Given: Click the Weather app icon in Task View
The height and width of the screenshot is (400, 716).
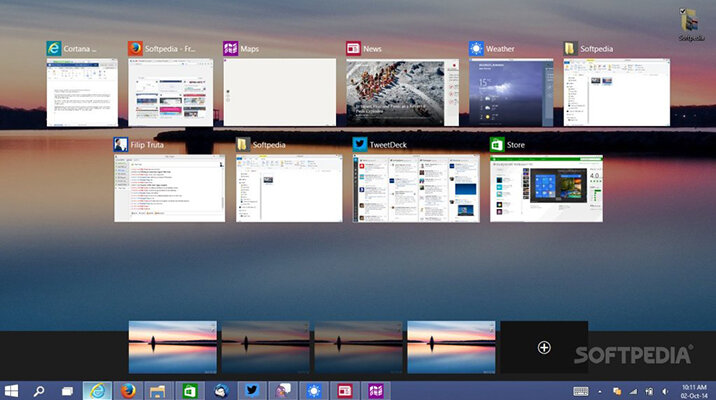Looking at the screenshot, I should pos(476,48).
